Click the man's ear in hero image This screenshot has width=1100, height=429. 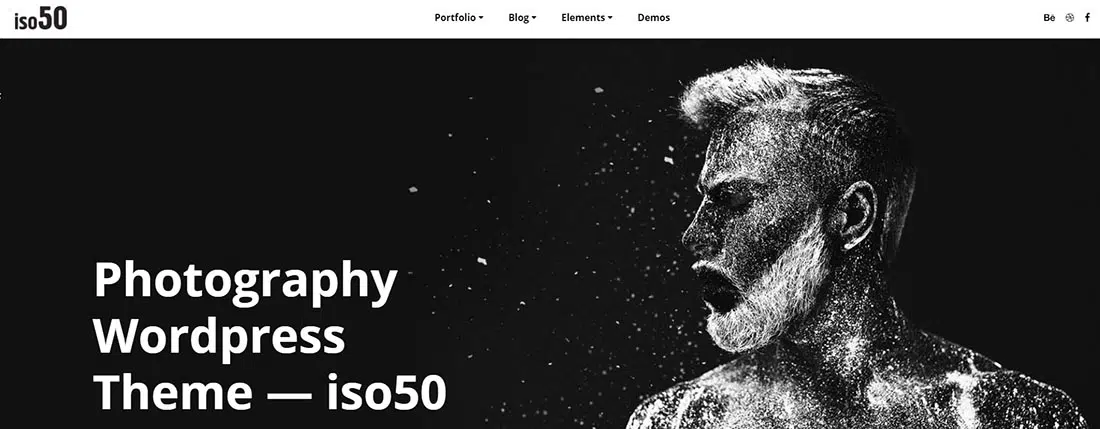coord(856,215)
